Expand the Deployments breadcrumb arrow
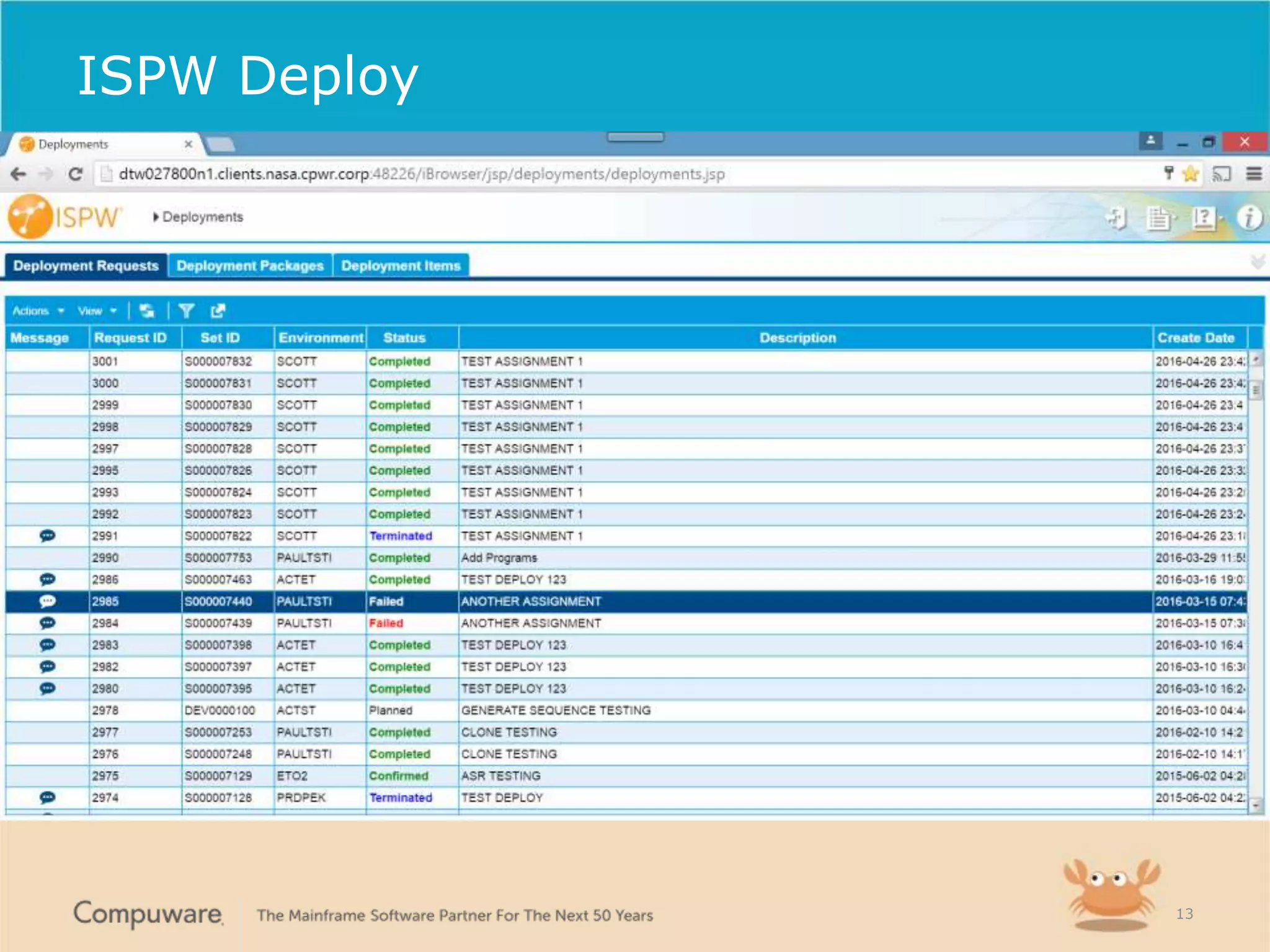Viewport: 1270px width, 952px height. [156, 217]
